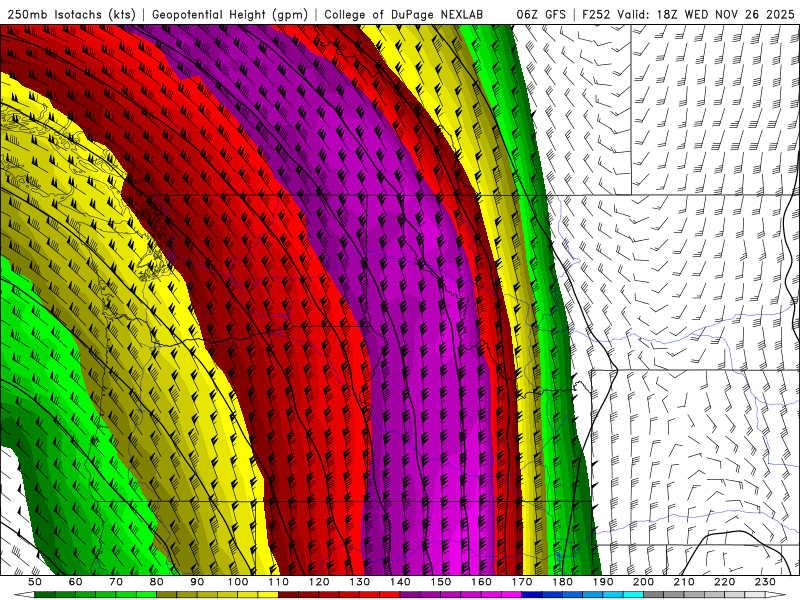800x600 pixels.
Task: Select the 180 kt colorbar label
Action: (562, 582)
